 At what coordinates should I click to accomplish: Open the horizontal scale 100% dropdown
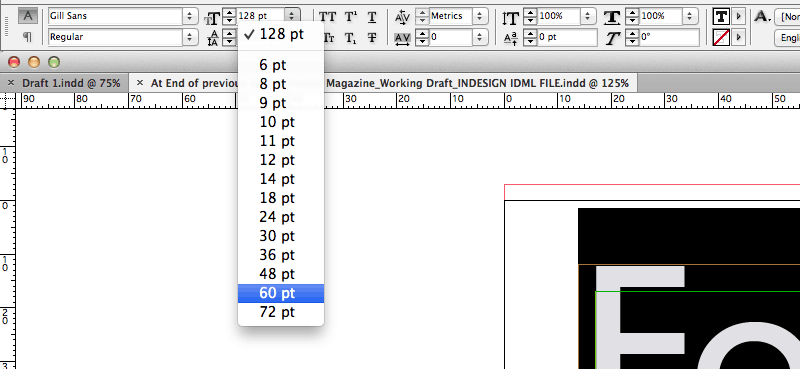690,16
